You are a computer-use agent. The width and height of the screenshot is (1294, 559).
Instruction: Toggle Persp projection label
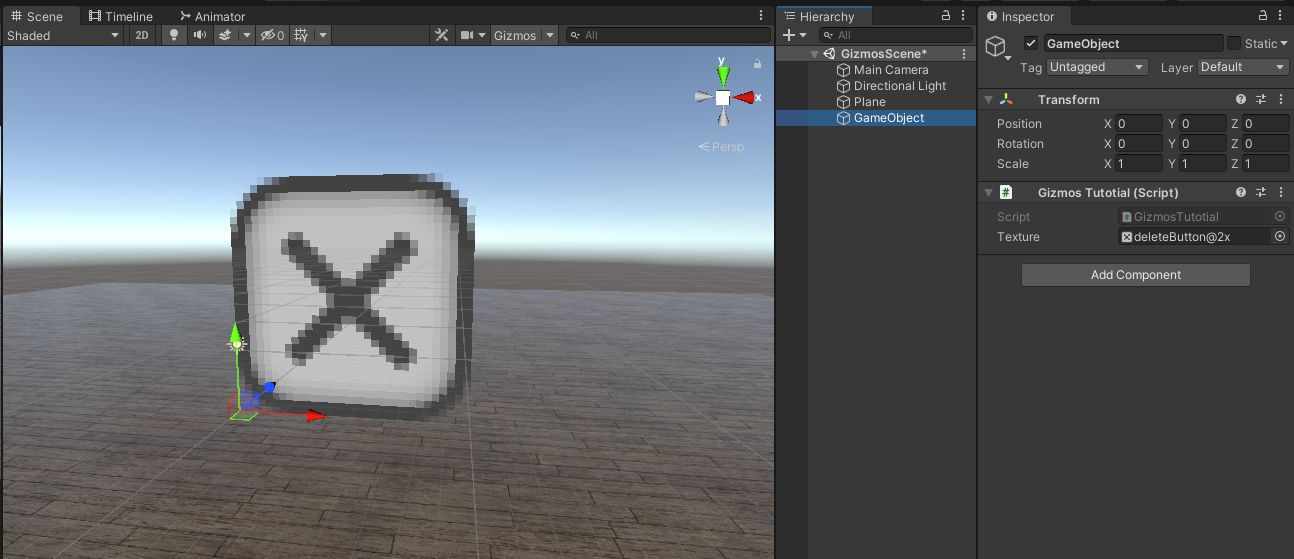tap(721, 147)
